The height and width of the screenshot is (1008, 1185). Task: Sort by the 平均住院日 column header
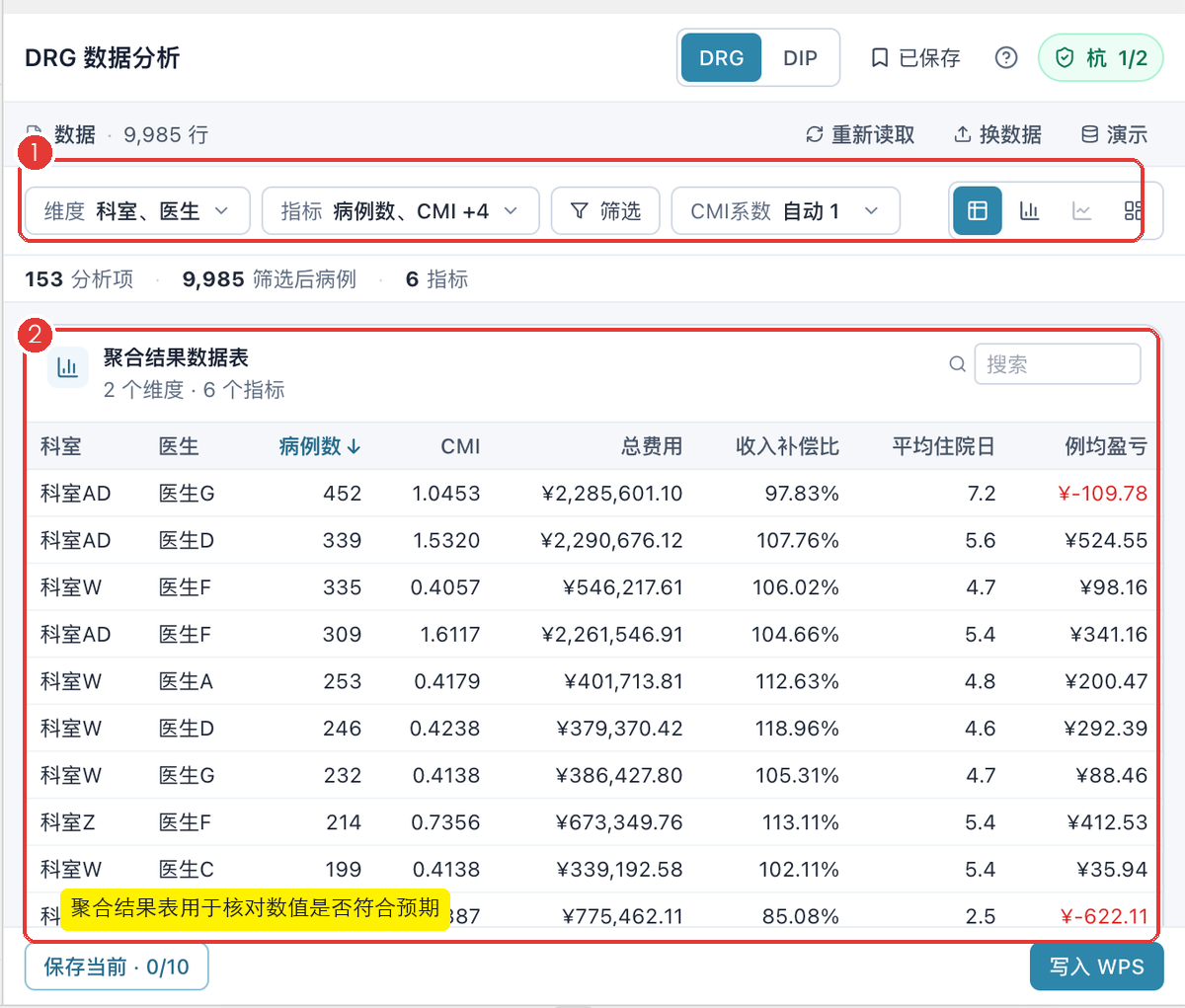click(943, 446)
